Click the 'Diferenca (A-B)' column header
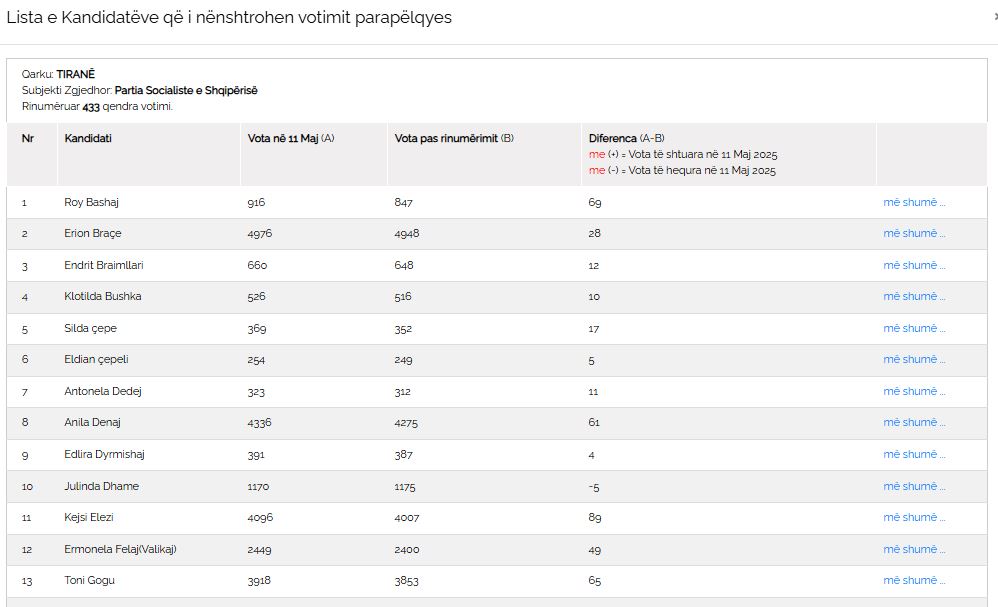This screenshot has width=998, height=607. (x=626, y=138)
